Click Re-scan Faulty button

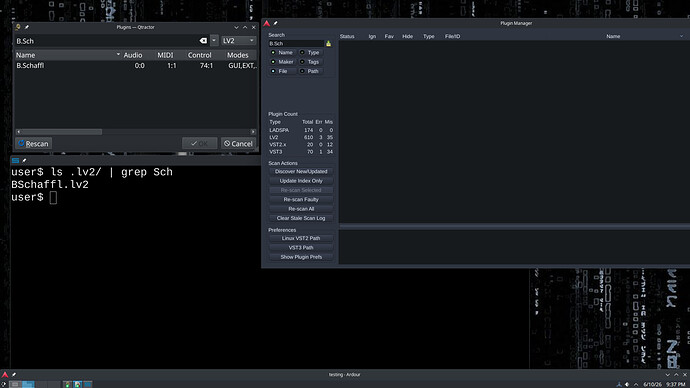point(301,199)
